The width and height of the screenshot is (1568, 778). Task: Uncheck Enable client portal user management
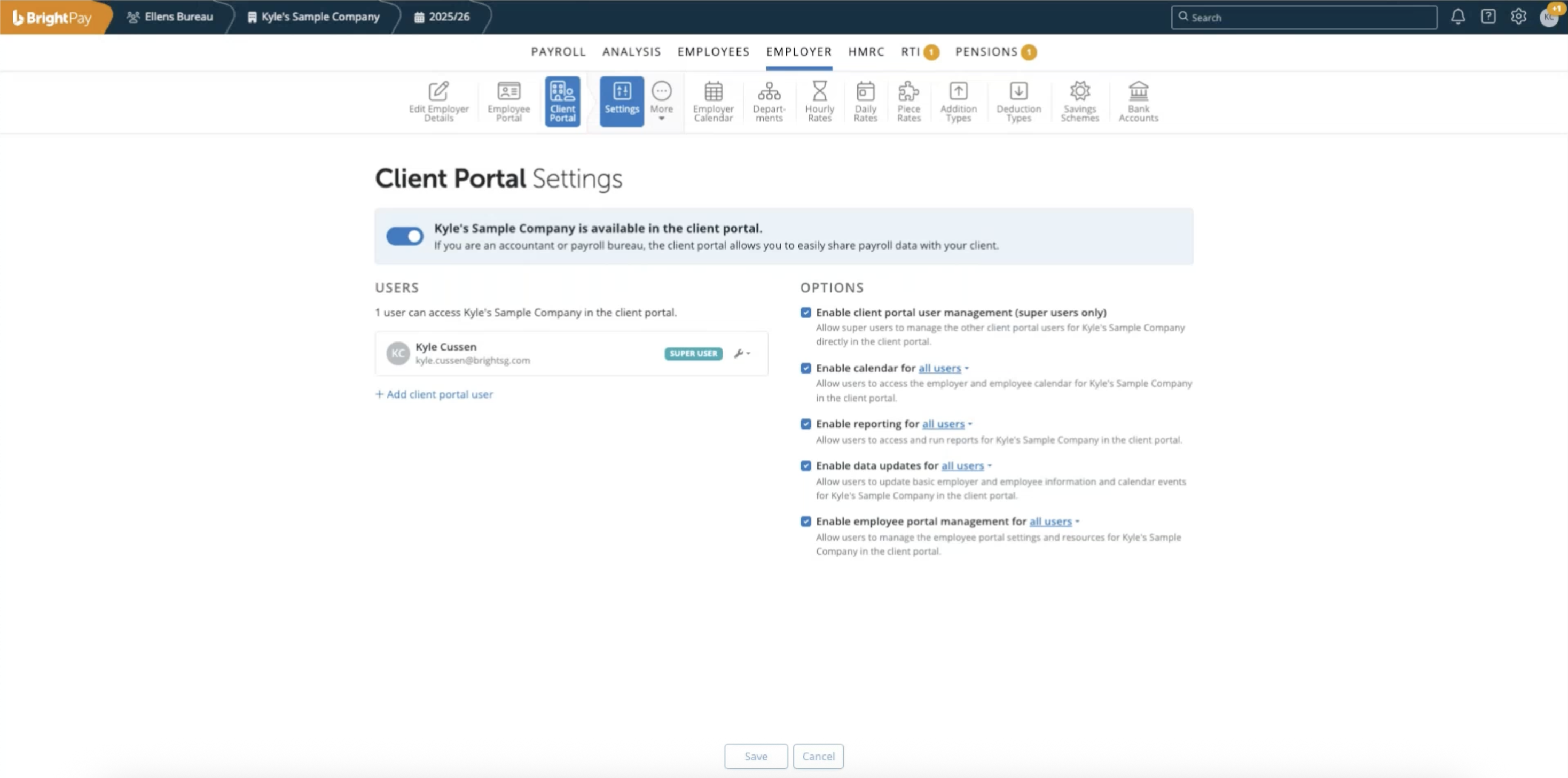pos(805,313)
